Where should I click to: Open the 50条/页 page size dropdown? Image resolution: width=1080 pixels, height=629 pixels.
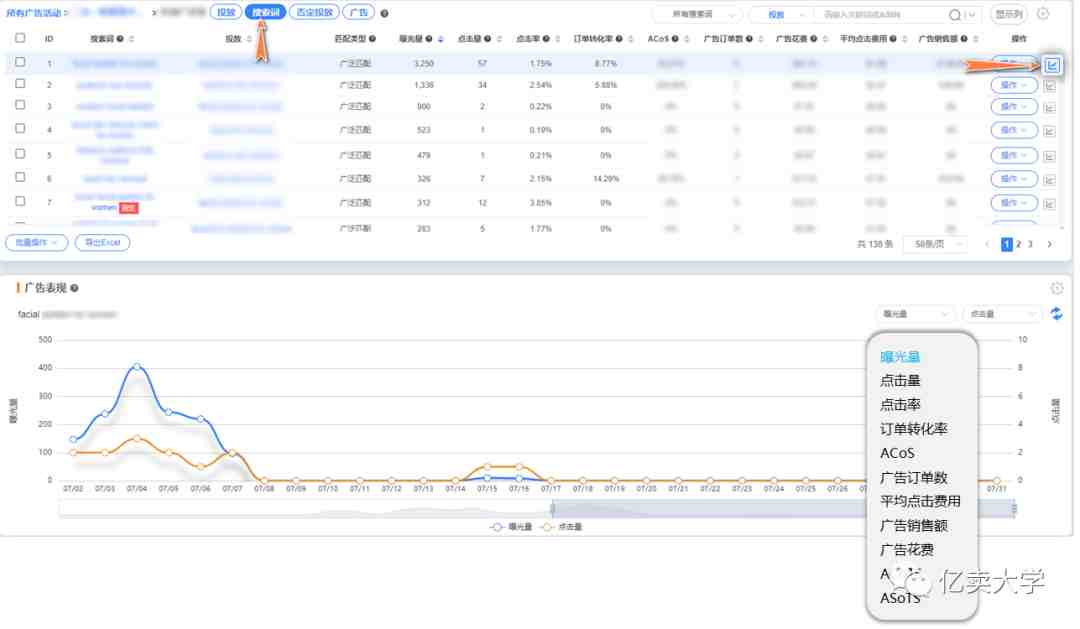click(x=936, y=244)
